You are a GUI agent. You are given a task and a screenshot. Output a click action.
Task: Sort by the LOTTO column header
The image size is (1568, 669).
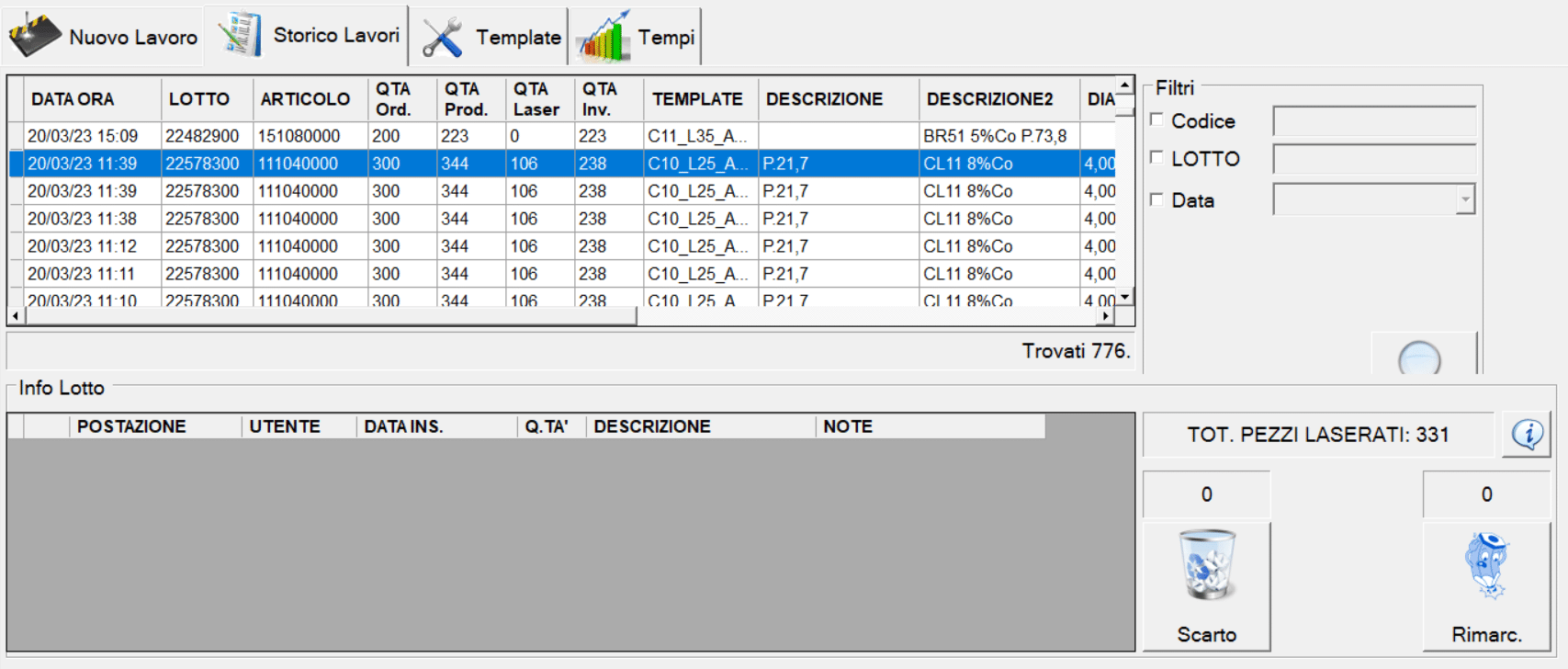click(x=199, y=99)
